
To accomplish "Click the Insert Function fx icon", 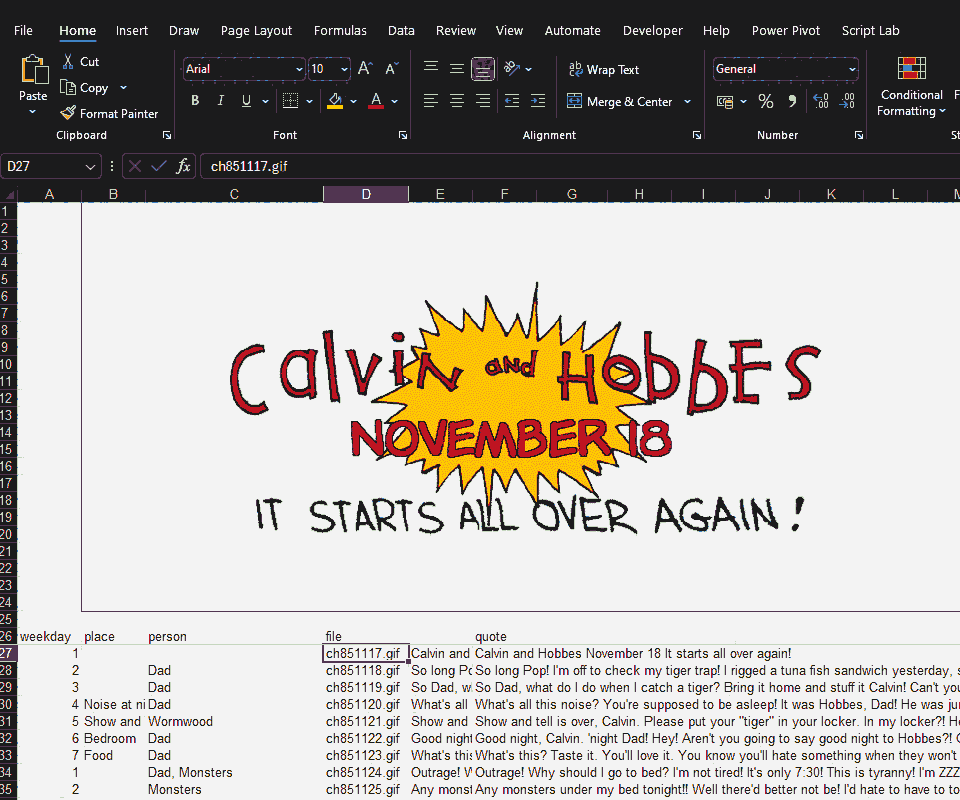I will (183, 166).
